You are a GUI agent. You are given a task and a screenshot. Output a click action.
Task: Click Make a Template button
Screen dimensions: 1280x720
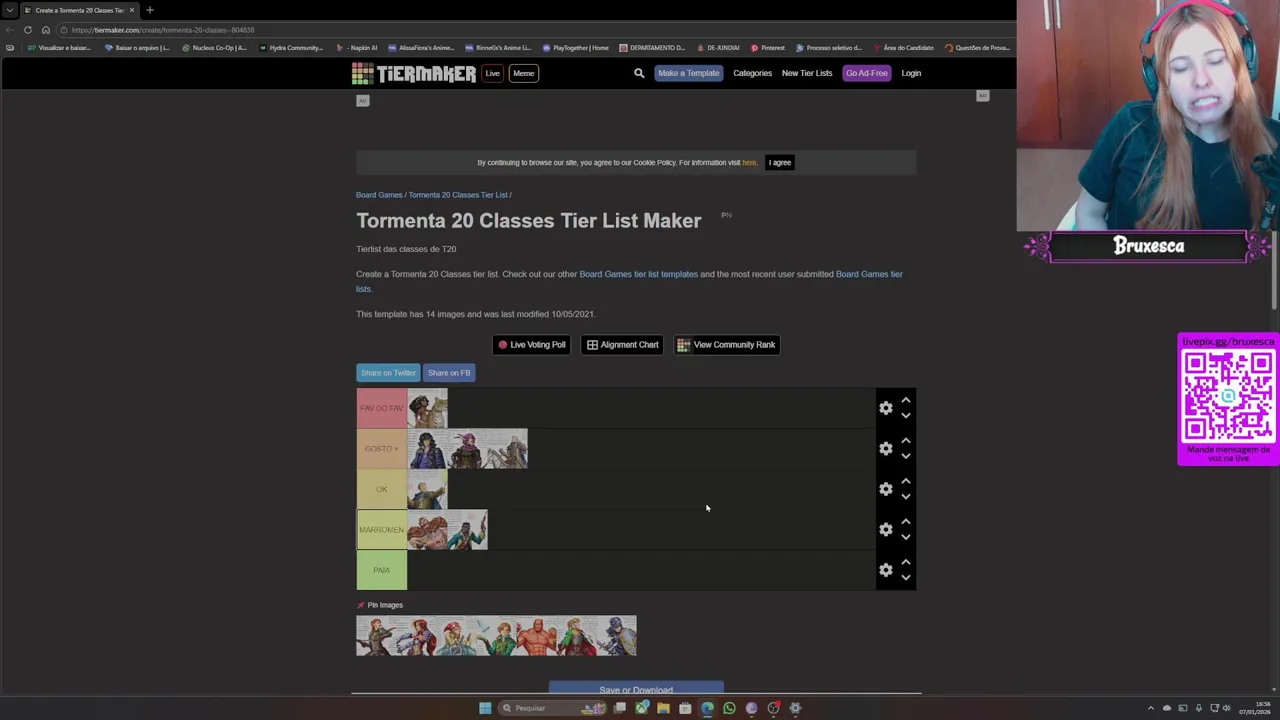tap(688, 73)
